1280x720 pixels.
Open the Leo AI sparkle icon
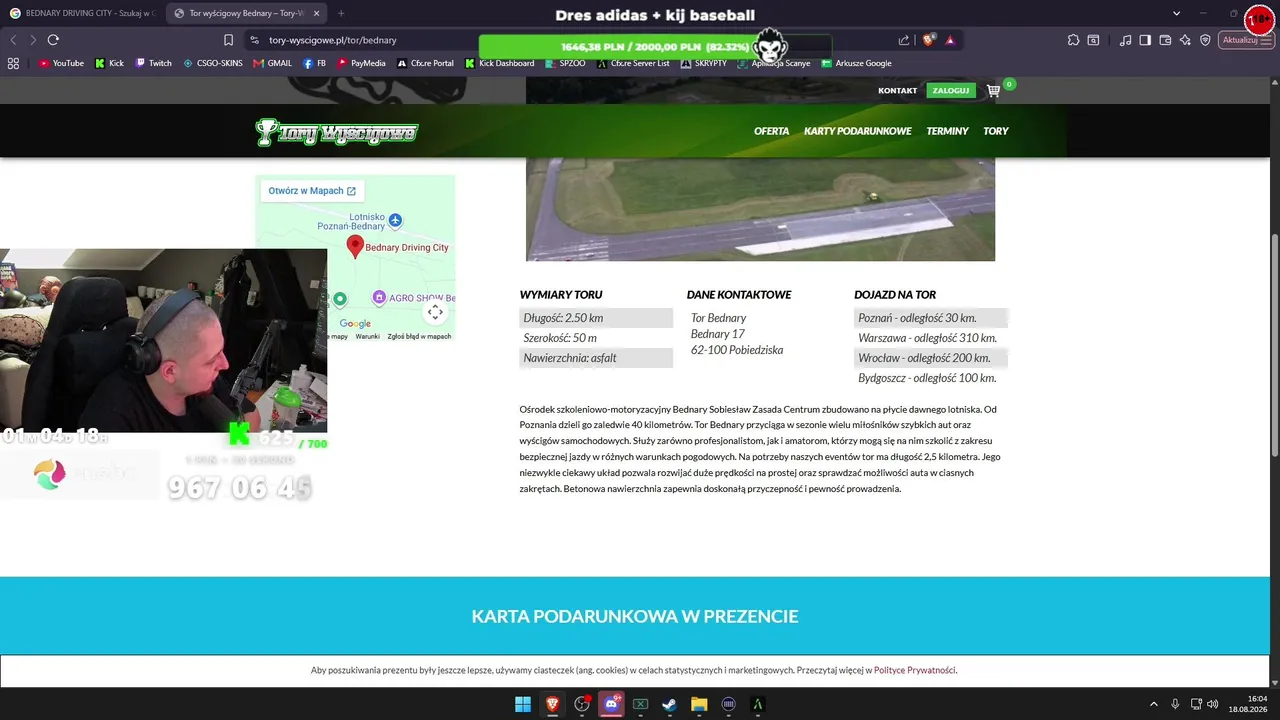click(x=1185, y=40)
